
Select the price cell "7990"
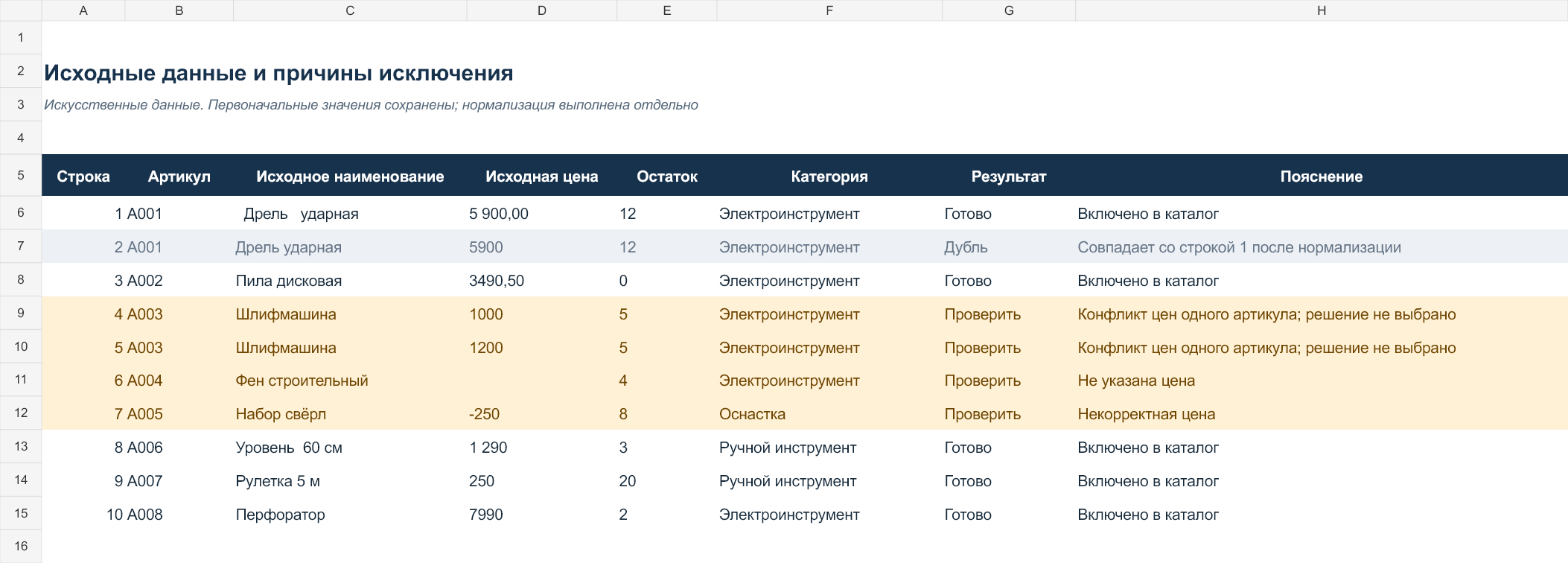542,515
